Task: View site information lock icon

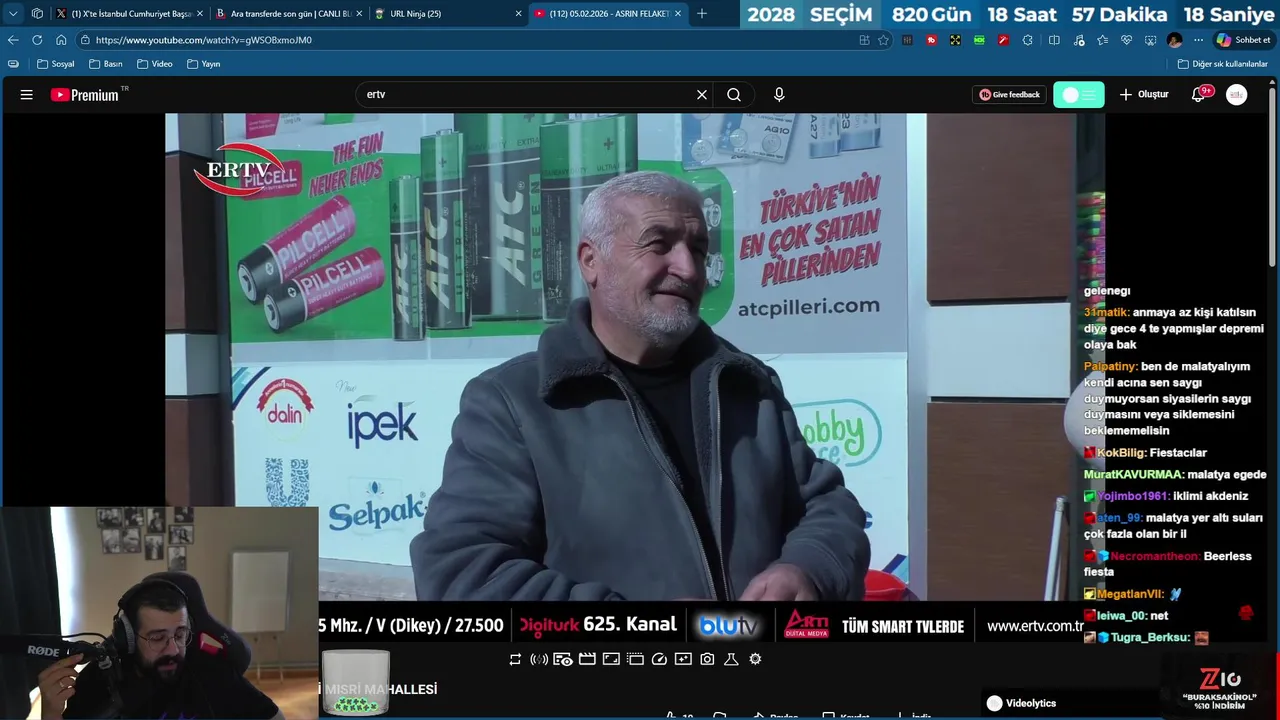Action: (x=86, y=40)
